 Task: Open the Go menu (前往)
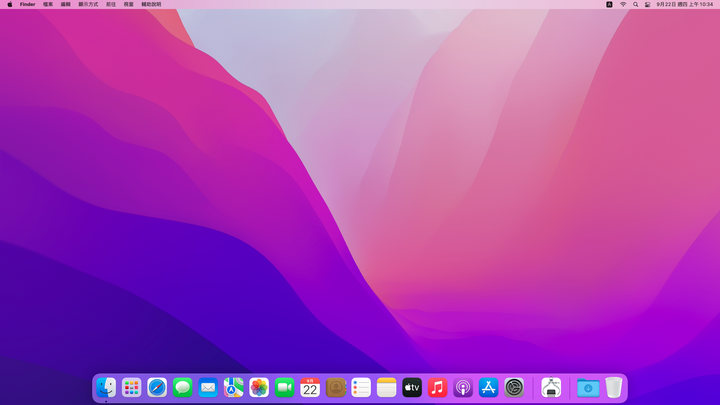(111, 4)
